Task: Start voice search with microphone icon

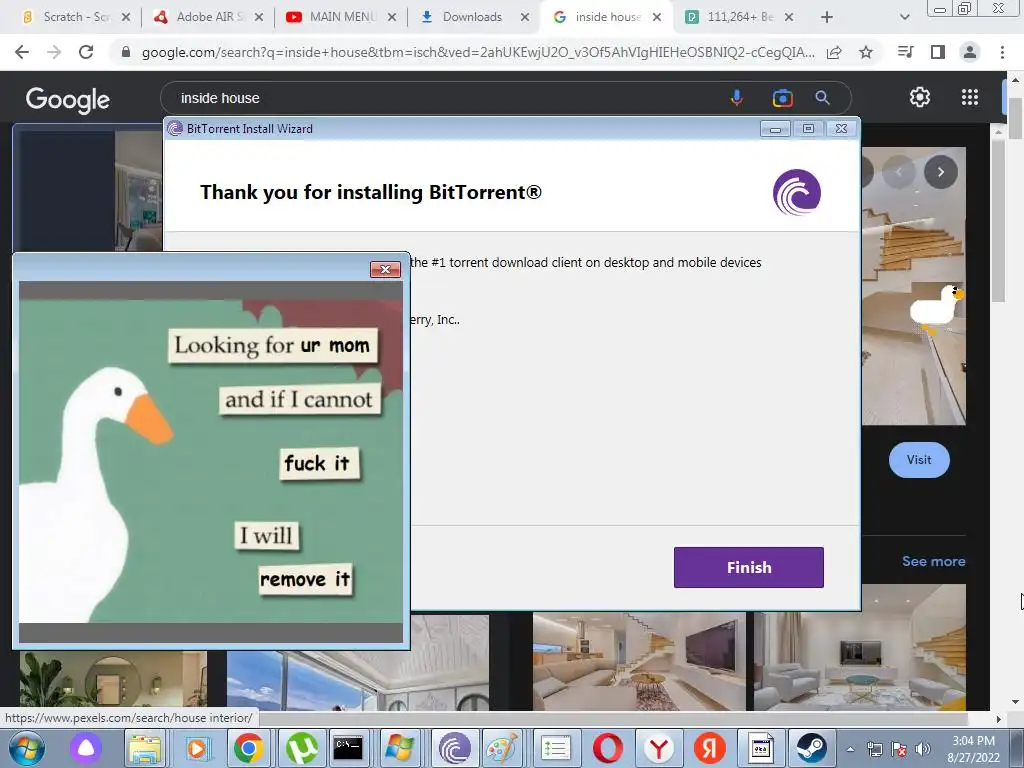Action: (x=737, y=98)
